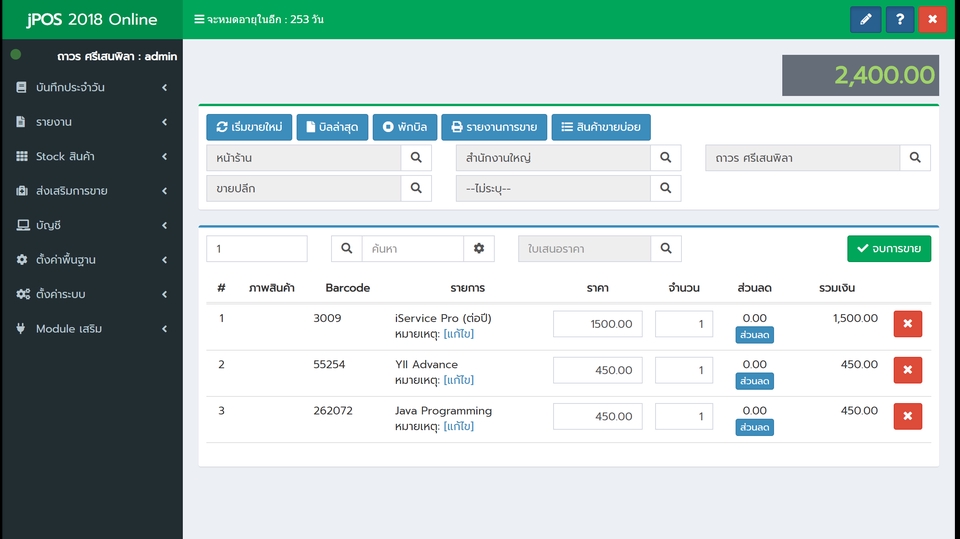Click the 2,400.00 total display
This screenshot has width=960, height=539.
pyautogui.click(x=860, y=75)
